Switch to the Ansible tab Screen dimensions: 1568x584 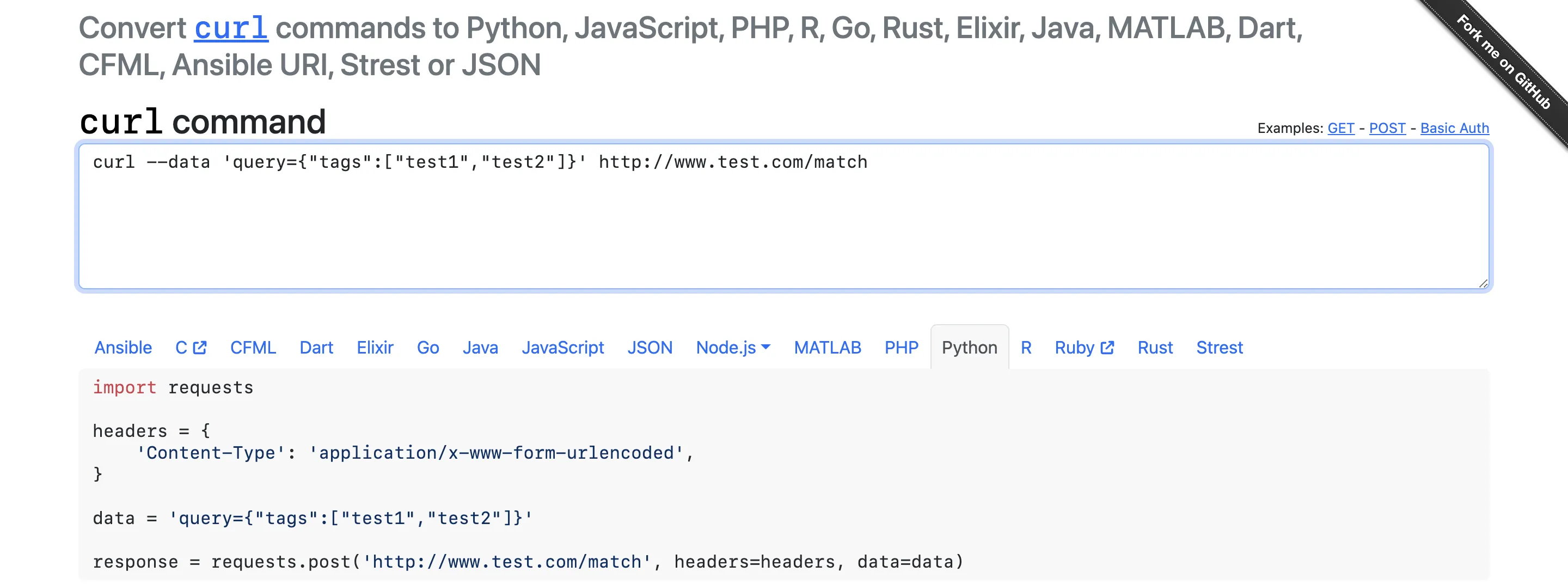coord(123,347)
